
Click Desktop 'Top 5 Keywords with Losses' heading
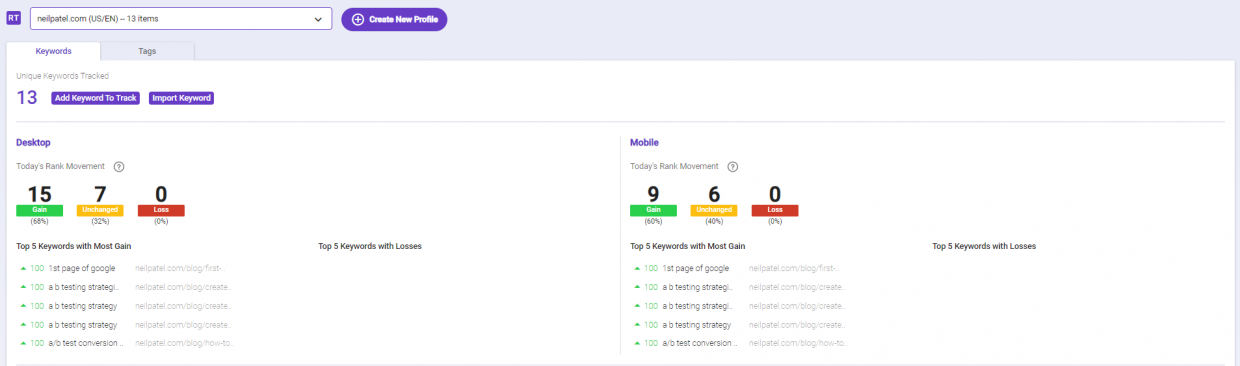370,245
